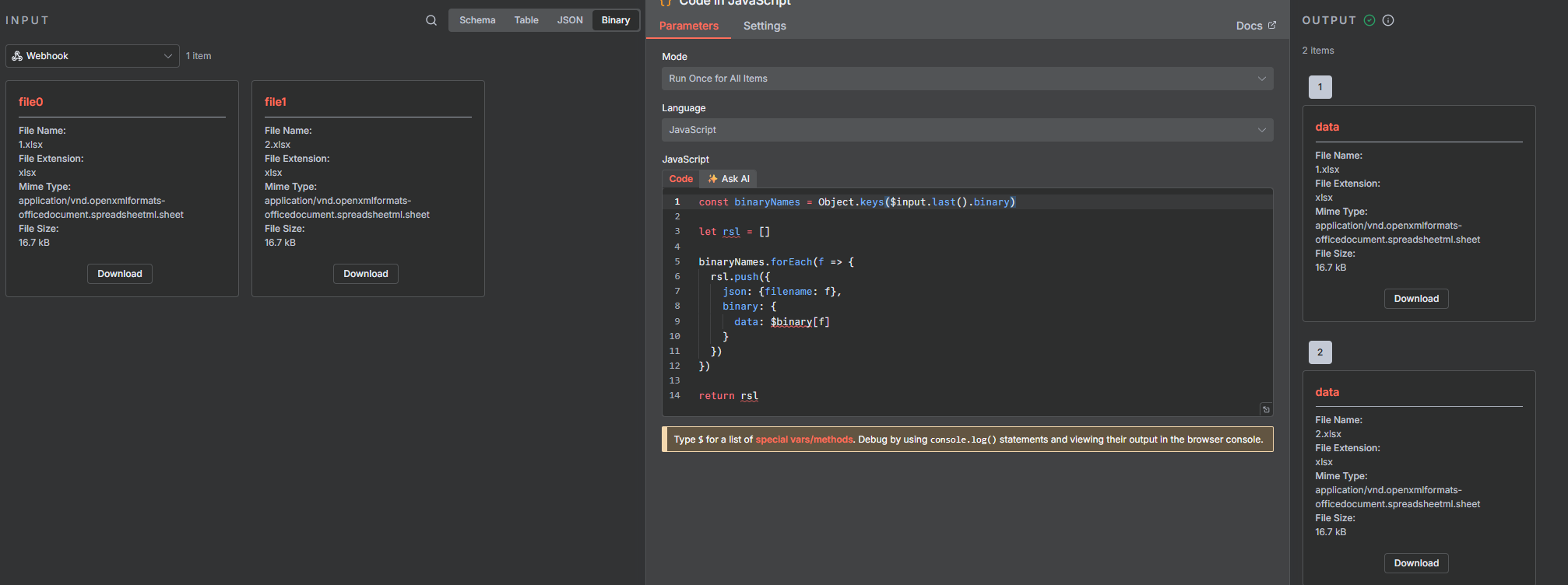The image size is (1568, 585).
Task: Switch input view to JSON
Action: coord(569,20)
